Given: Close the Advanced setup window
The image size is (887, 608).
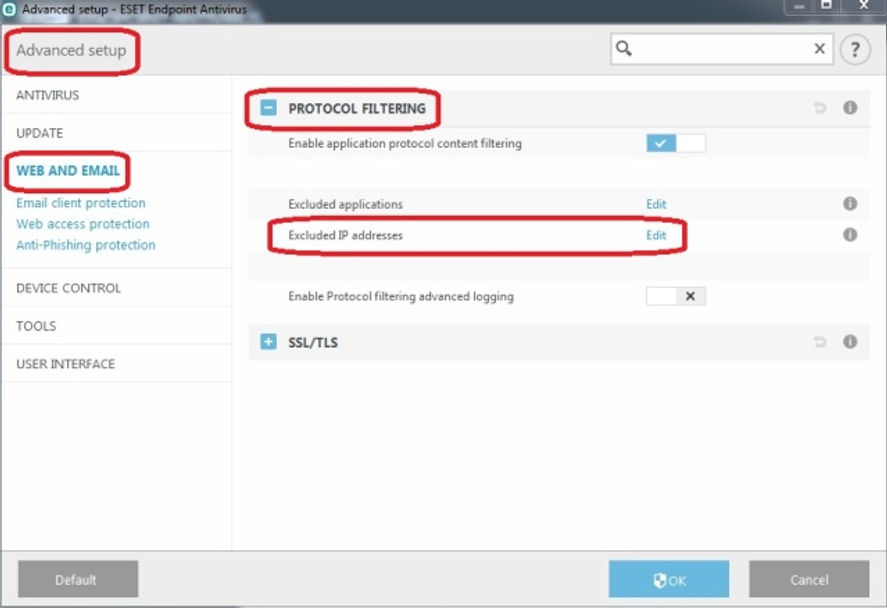Looking at the screenshot, I should pyautogui.click(x=863, y=6).
